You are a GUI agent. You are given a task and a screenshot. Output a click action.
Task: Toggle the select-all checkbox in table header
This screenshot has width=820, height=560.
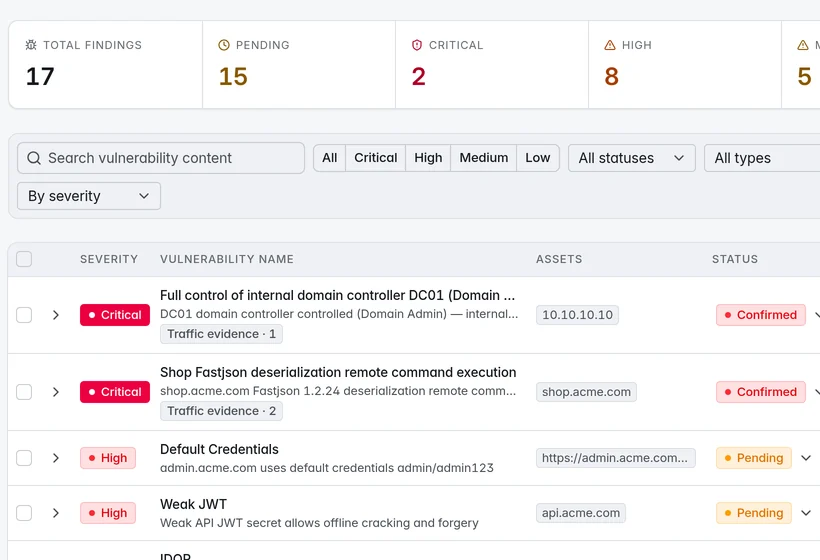tap(24, 259)
